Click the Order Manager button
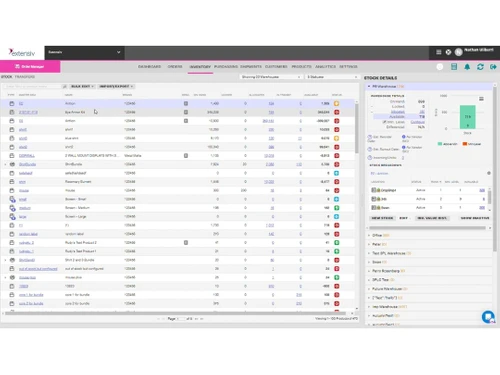500x375 pixels. [30, 67]
